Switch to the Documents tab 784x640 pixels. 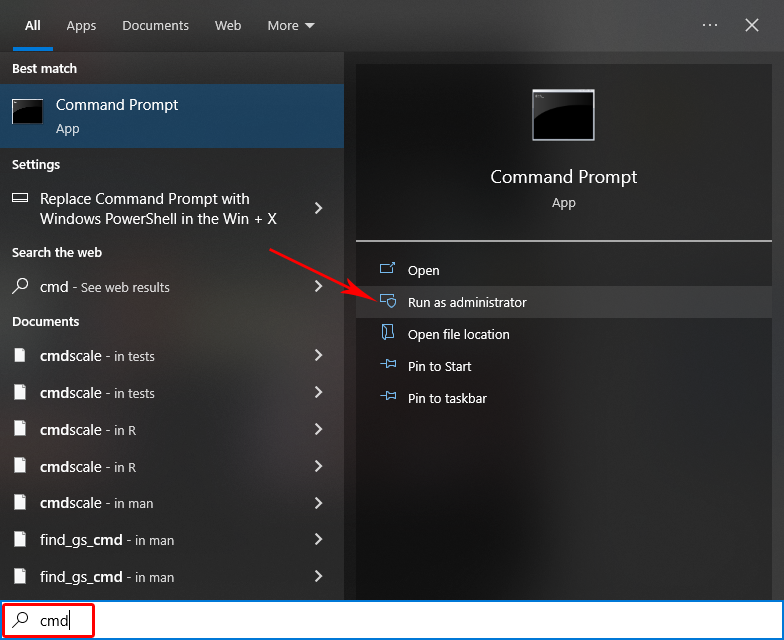(x=156, y=26)
